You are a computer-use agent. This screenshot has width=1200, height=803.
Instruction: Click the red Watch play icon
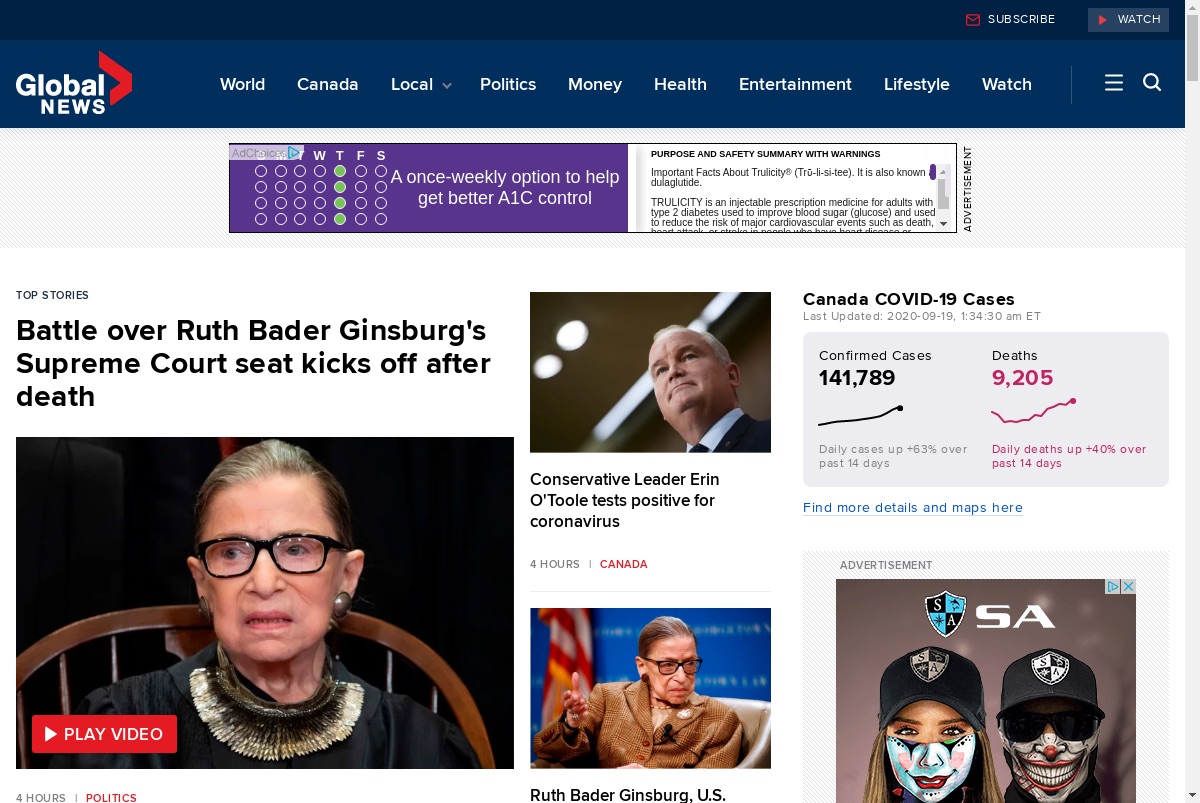[1103, 20]
